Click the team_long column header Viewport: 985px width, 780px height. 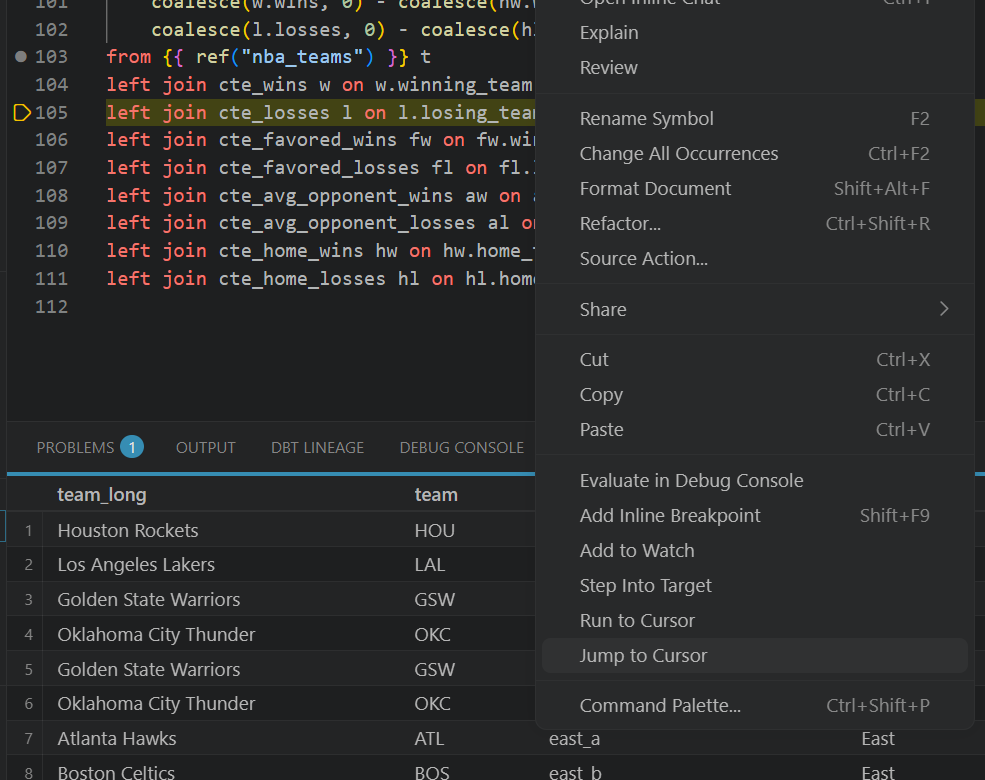coord(102,495)
